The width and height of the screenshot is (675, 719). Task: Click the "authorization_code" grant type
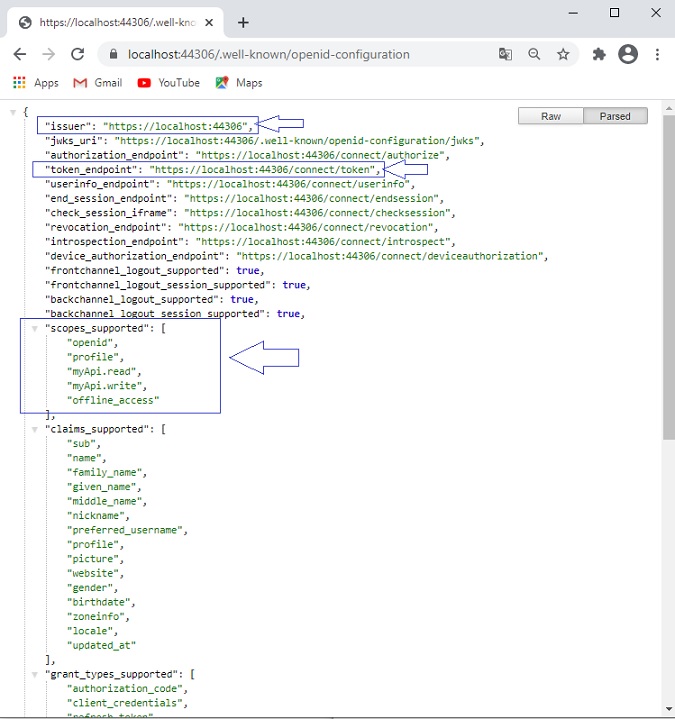pos(125,689)
